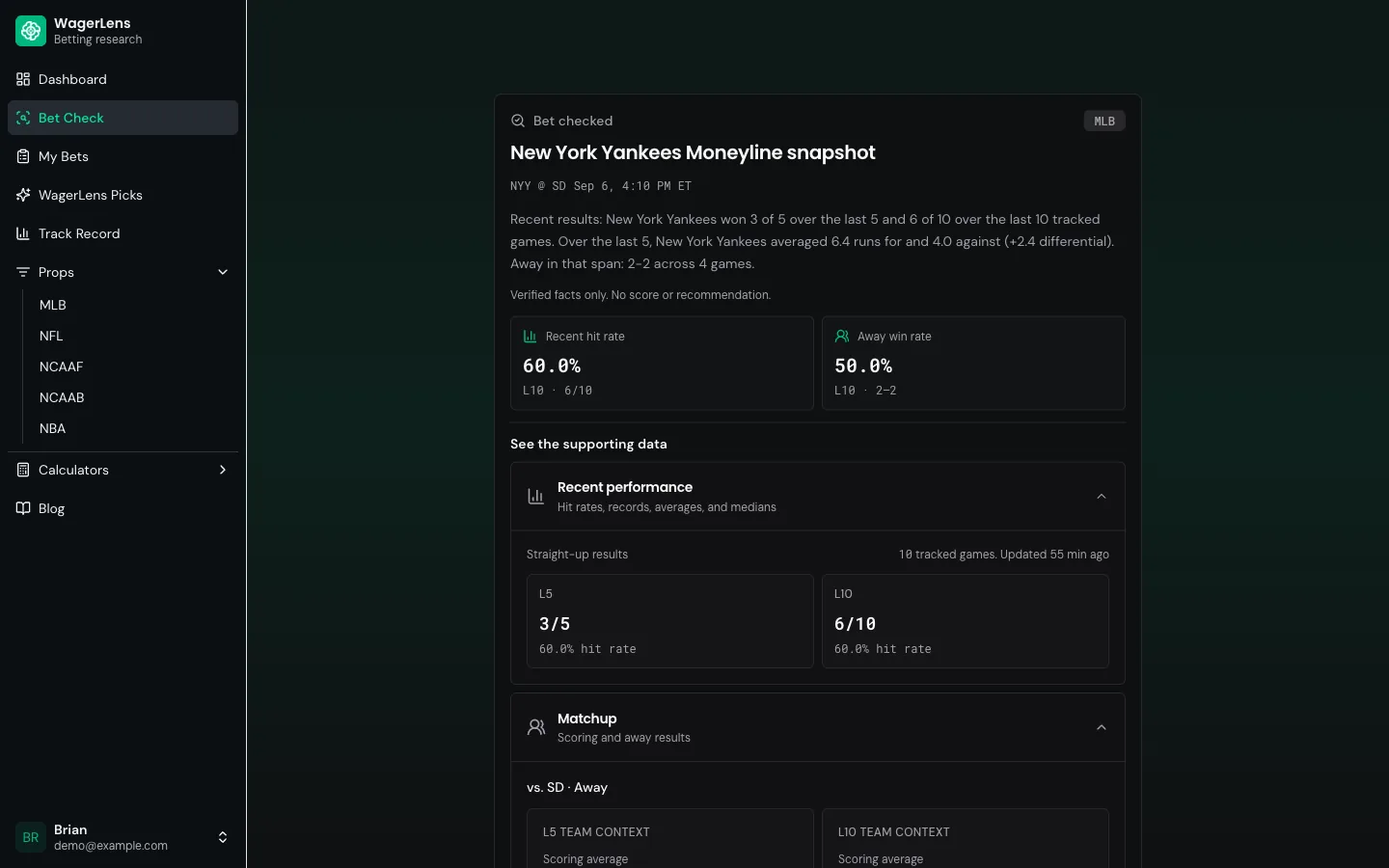Collapse the Matchup section

pyautogui.click(x=1102, y=727)
